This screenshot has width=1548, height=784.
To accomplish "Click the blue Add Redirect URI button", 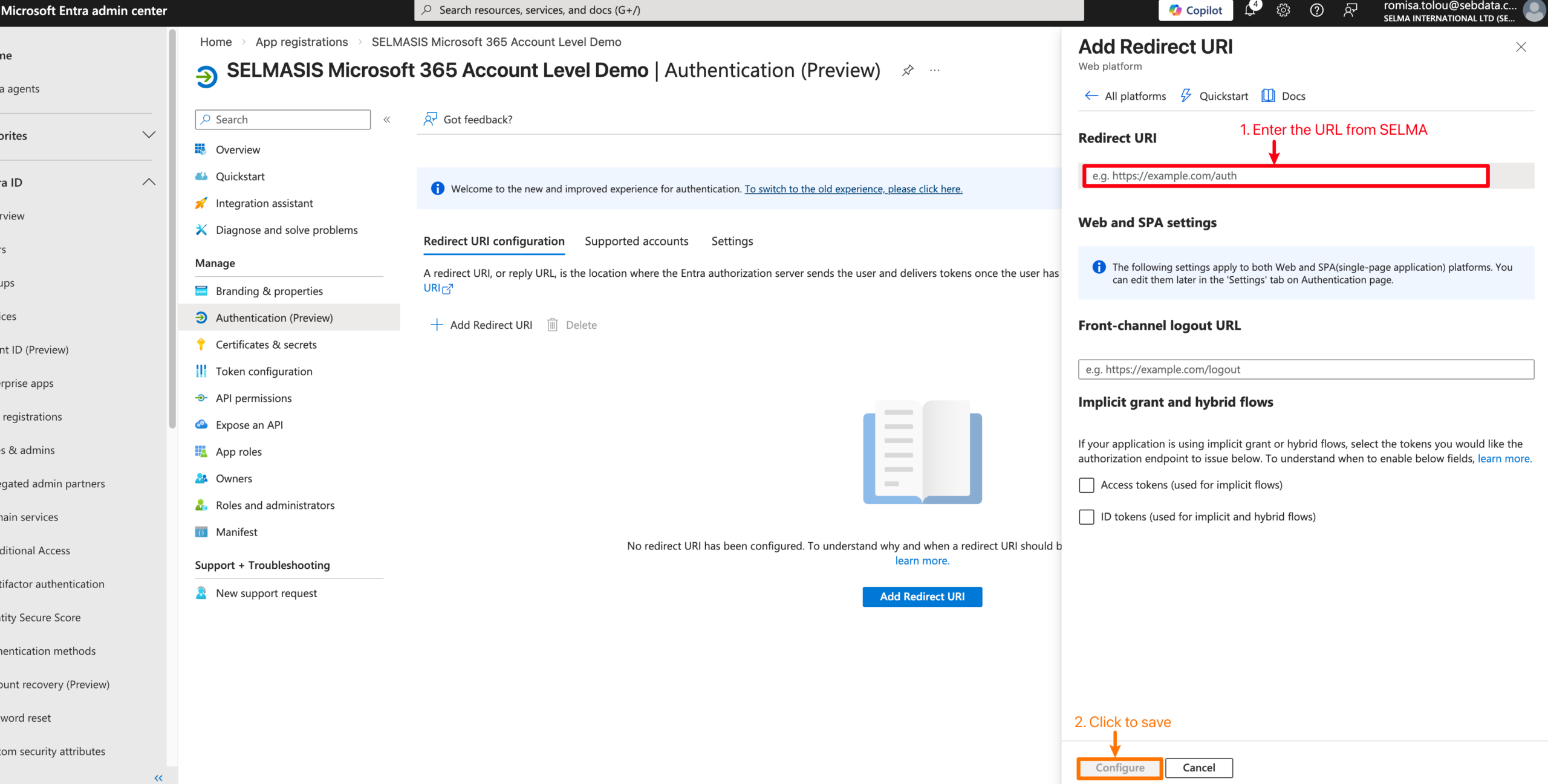I will coord(922,597).
